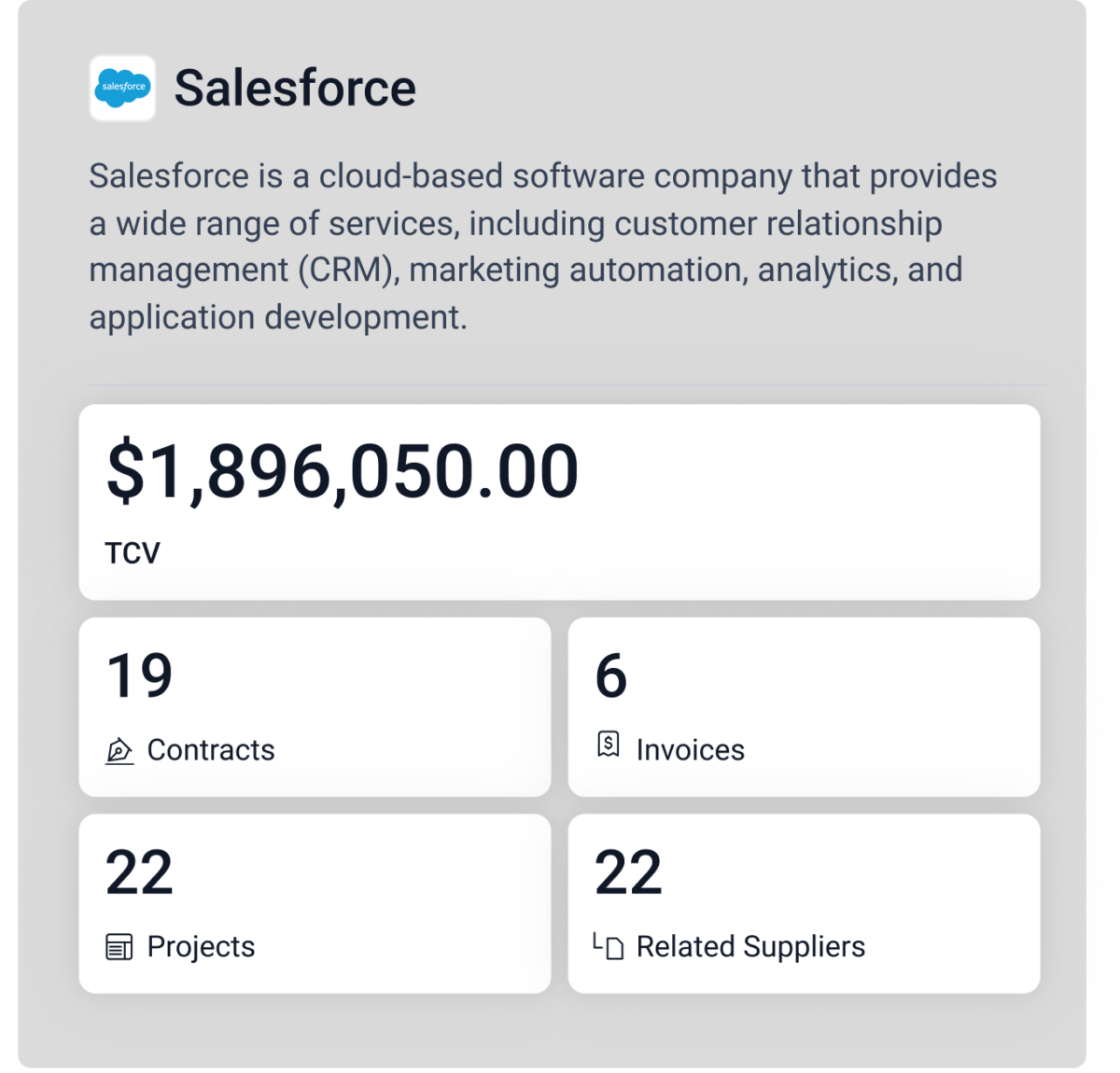Click the number 6 above Invoices

click(611, 676)
